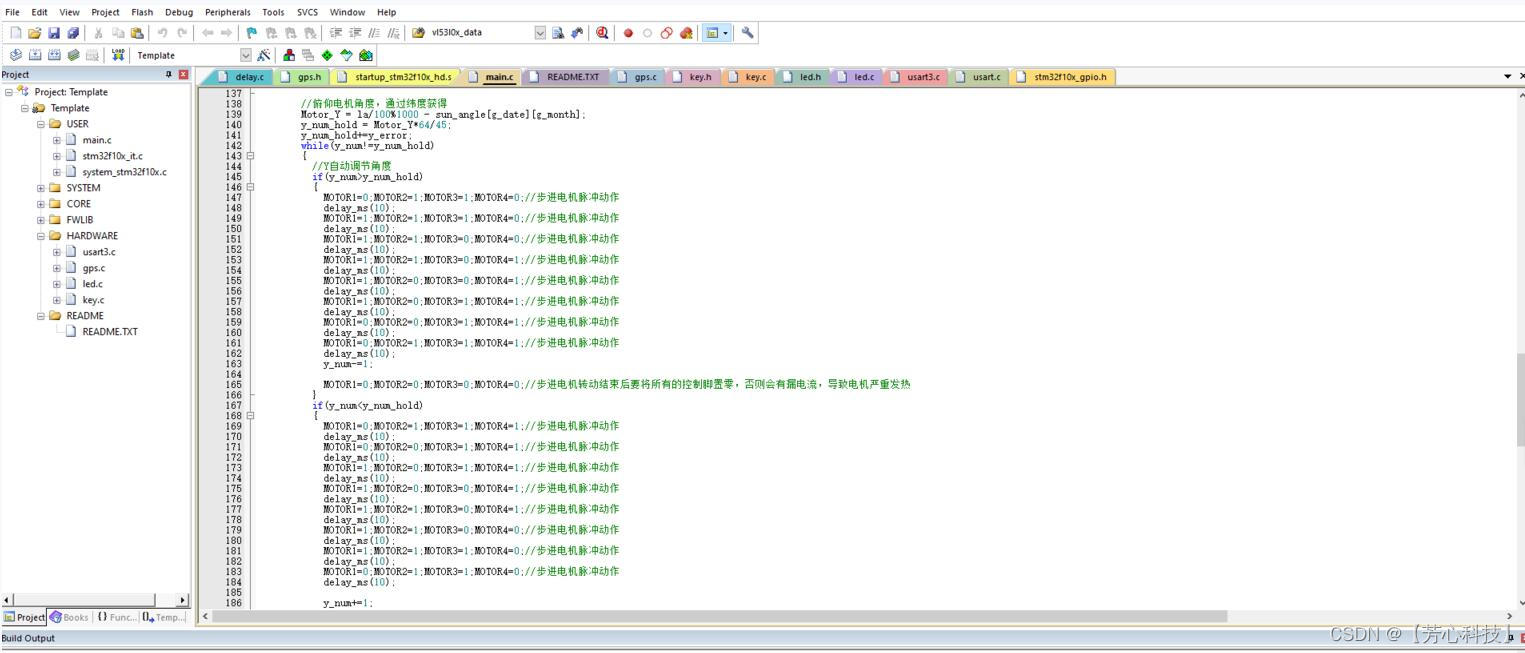This screenshot has height=653, width=1525.
Task: Select stm32f10x_it.c in project tree
Action: click(x=112, y=156)
